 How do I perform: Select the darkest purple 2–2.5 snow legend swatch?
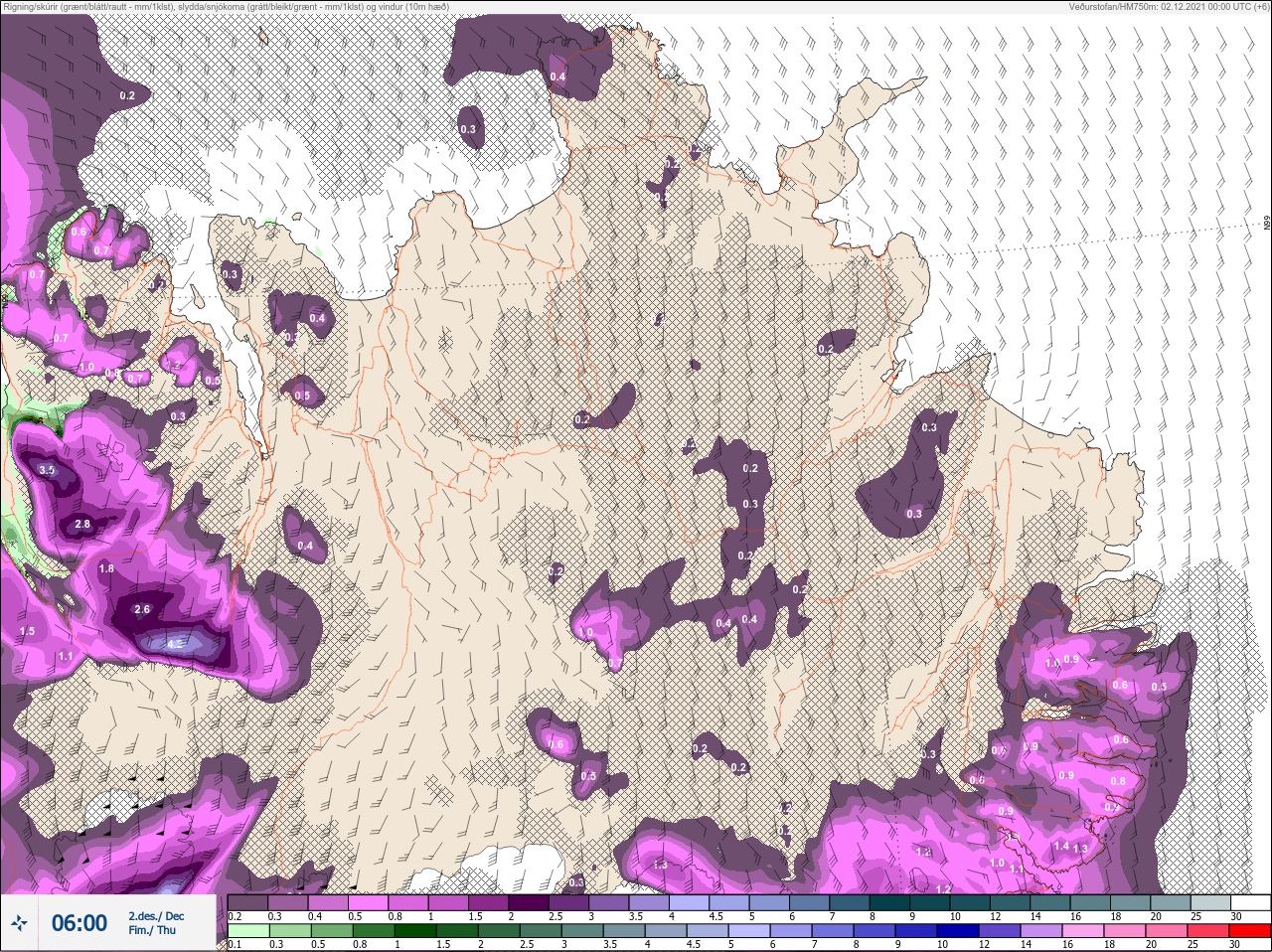[x=530, y=903]
